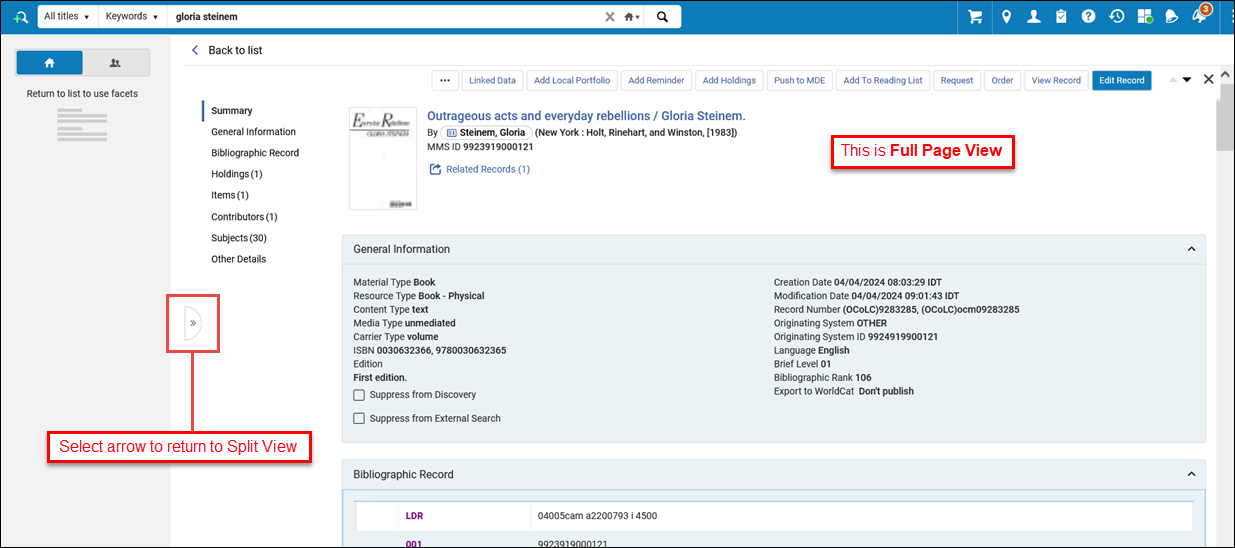This screenshot has width=1235, height=548.
Task: Click the Order button
Action: coord(1002,80)
